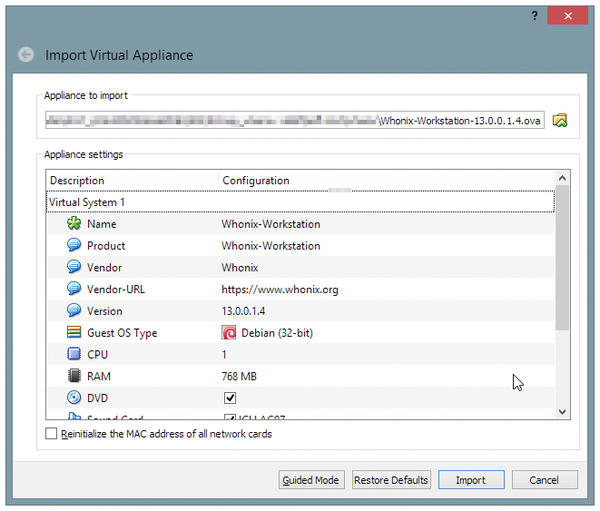
Task: Click the Version label
Action: click(104, 311)
